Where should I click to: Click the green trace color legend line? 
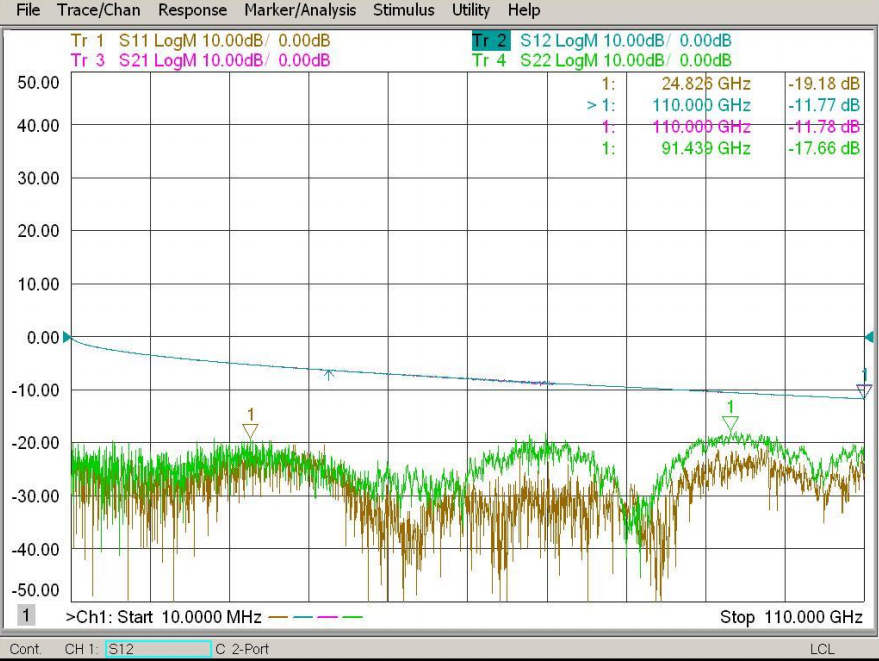[352, 617]
